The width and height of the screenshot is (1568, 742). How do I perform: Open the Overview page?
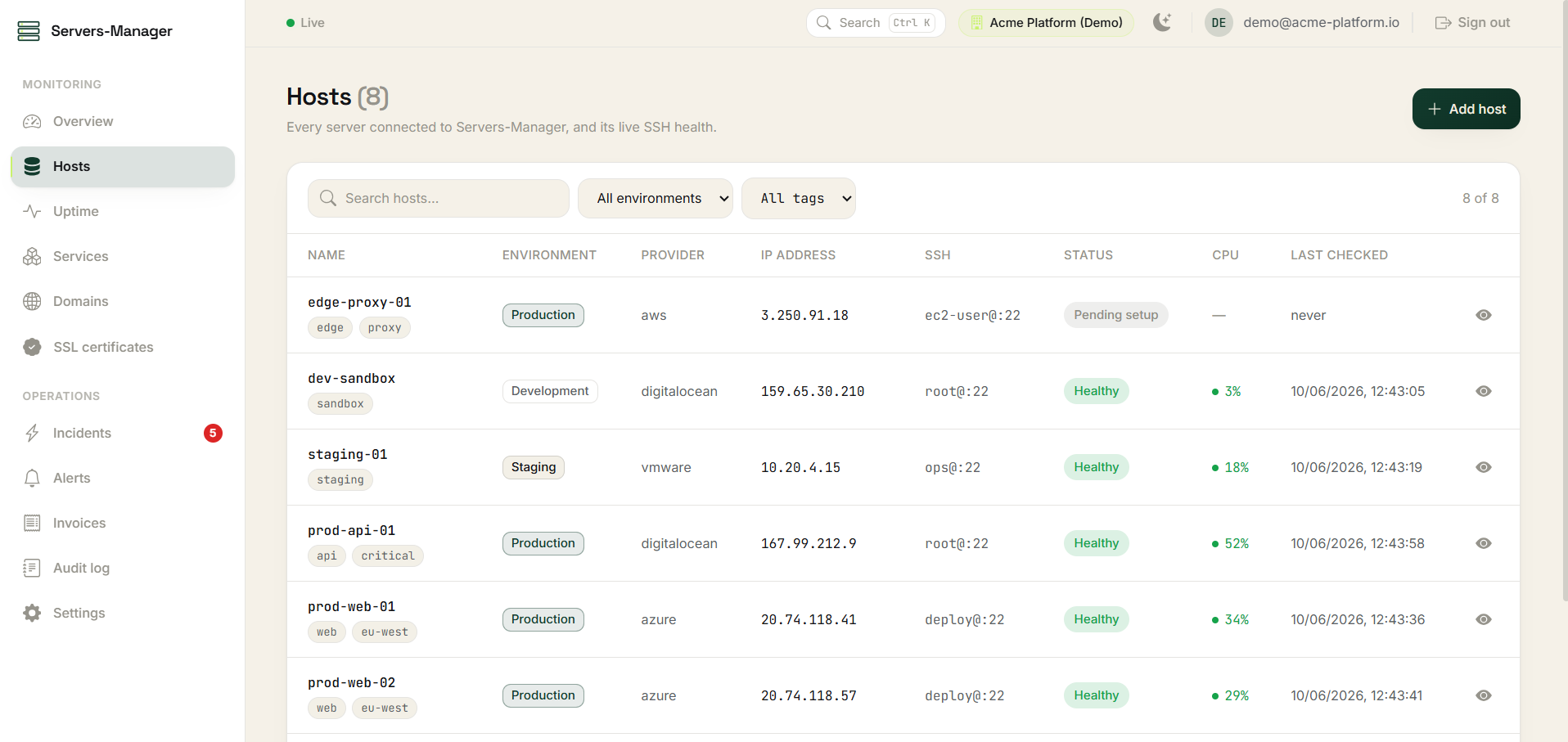coord(123,121)
